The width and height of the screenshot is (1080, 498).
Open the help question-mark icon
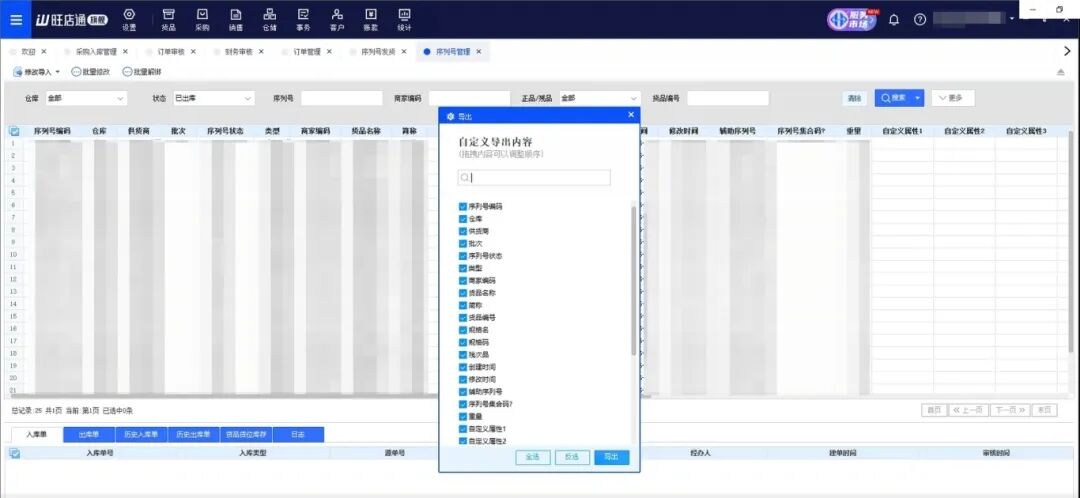point(920,19)
